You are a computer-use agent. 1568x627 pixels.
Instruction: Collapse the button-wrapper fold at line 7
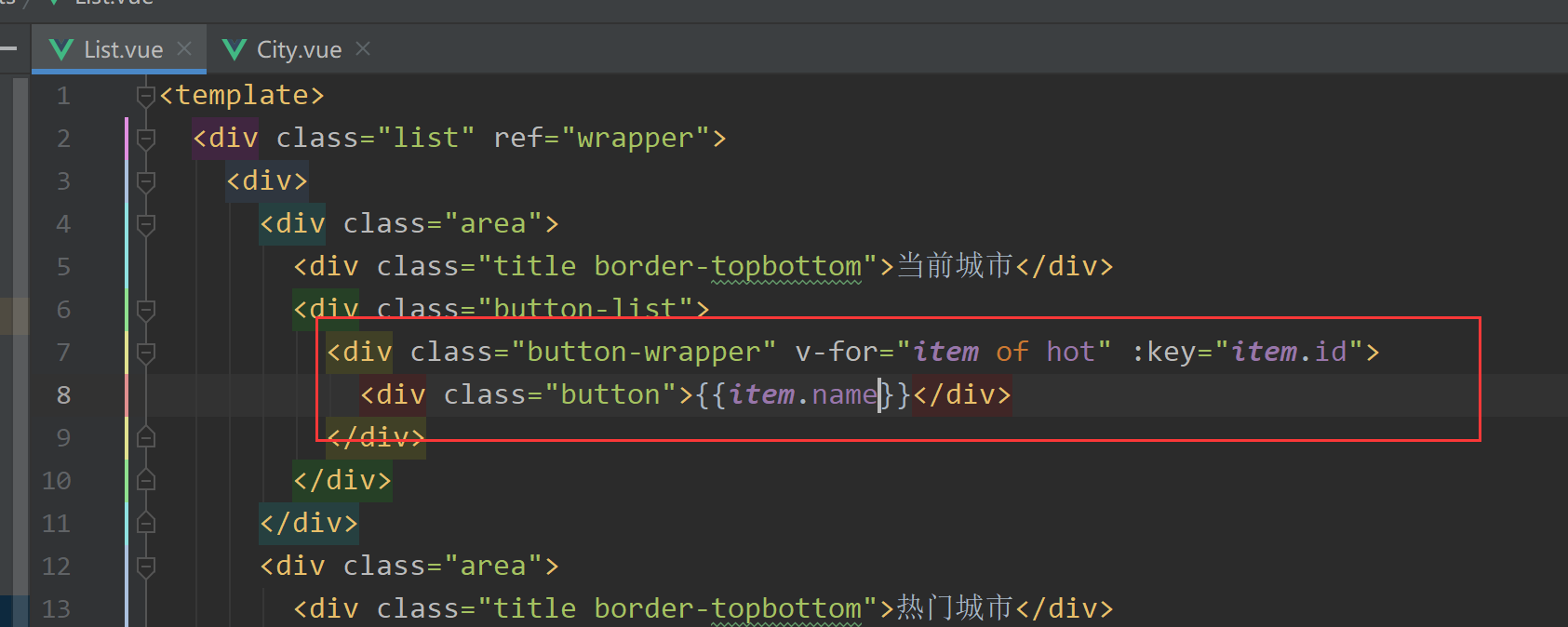click(146, 353)
